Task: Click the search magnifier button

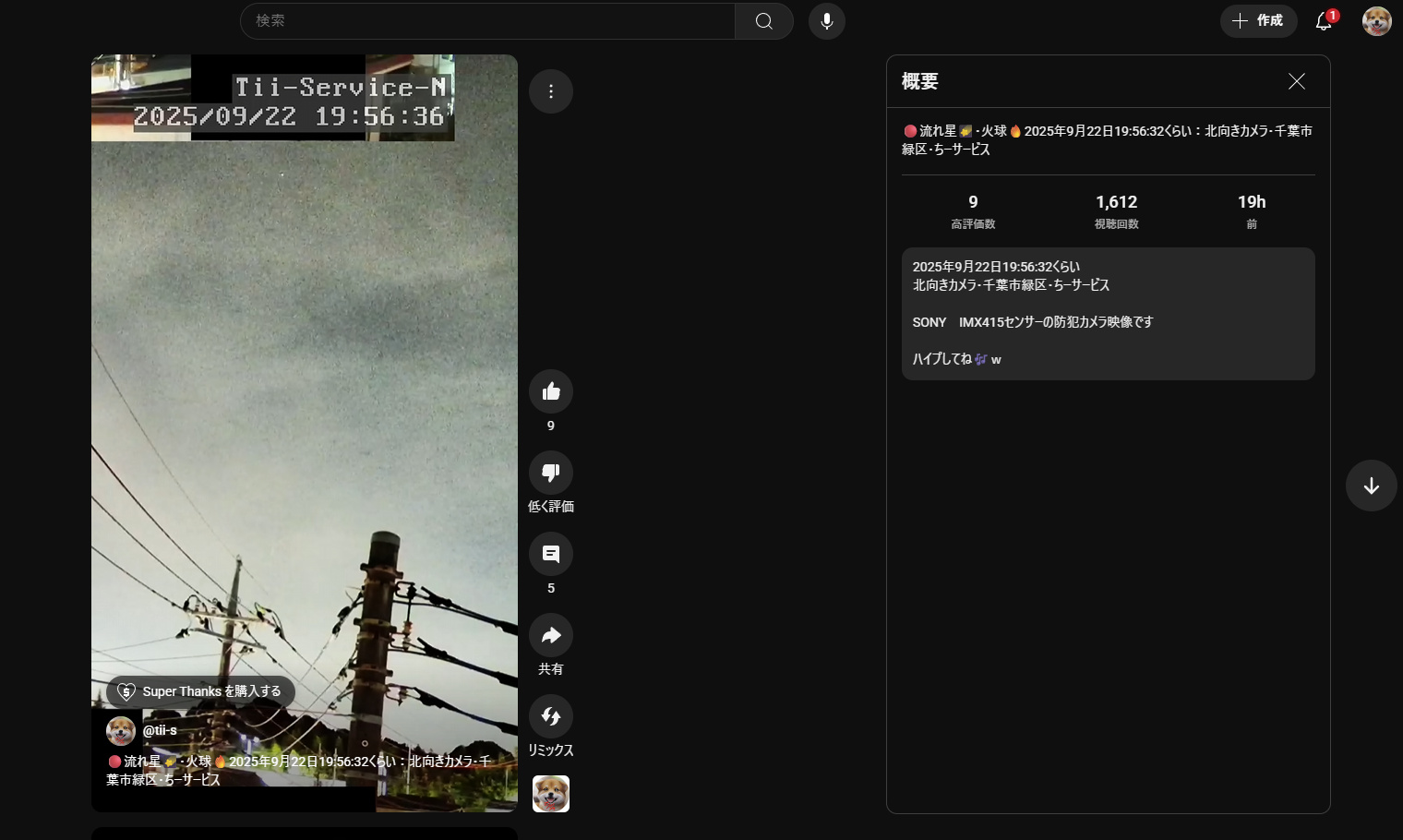Action: point(763,21)
